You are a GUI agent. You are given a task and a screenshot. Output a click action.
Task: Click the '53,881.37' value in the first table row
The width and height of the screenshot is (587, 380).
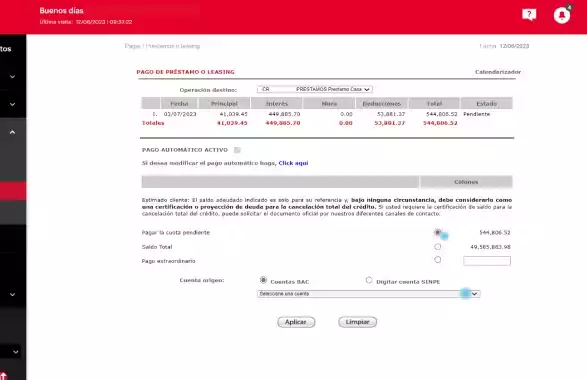[x=391, y=114]
